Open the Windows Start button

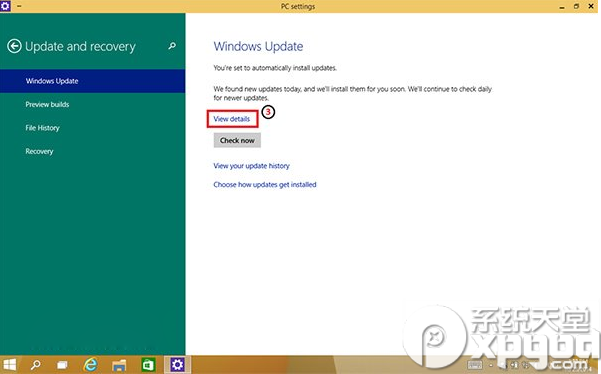[9, 365]
